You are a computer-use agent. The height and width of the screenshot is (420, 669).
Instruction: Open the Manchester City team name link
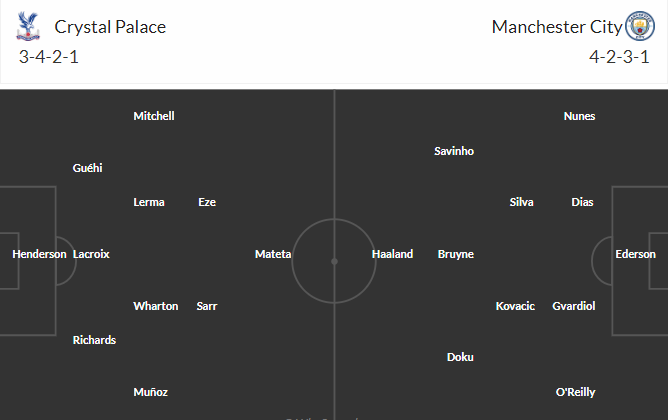tap(557, 27)
